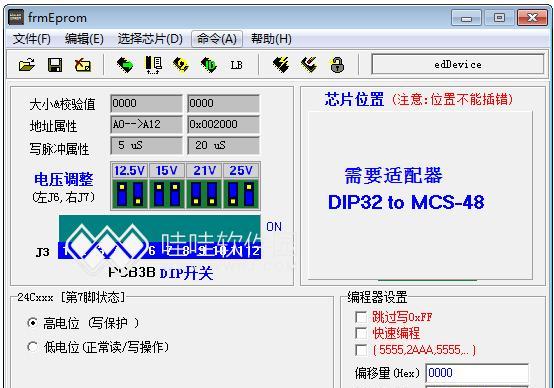Click the chip with lightning bolt icon
Viewport: 554px width, 388px height.
[281, 65]
